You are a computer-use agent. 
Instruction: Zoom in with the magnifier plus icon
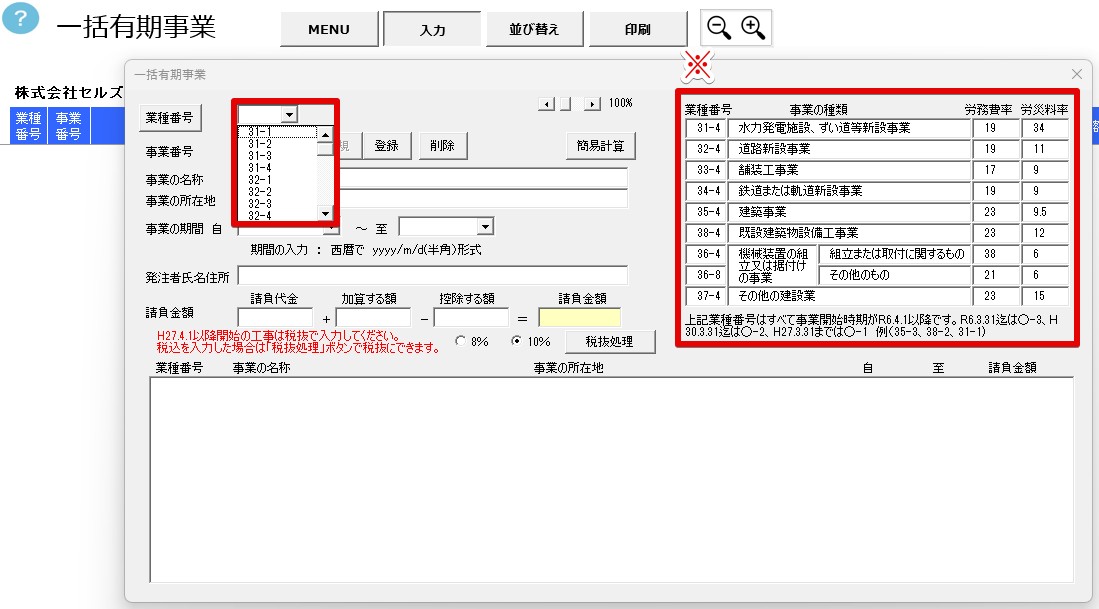pos(753,28)
